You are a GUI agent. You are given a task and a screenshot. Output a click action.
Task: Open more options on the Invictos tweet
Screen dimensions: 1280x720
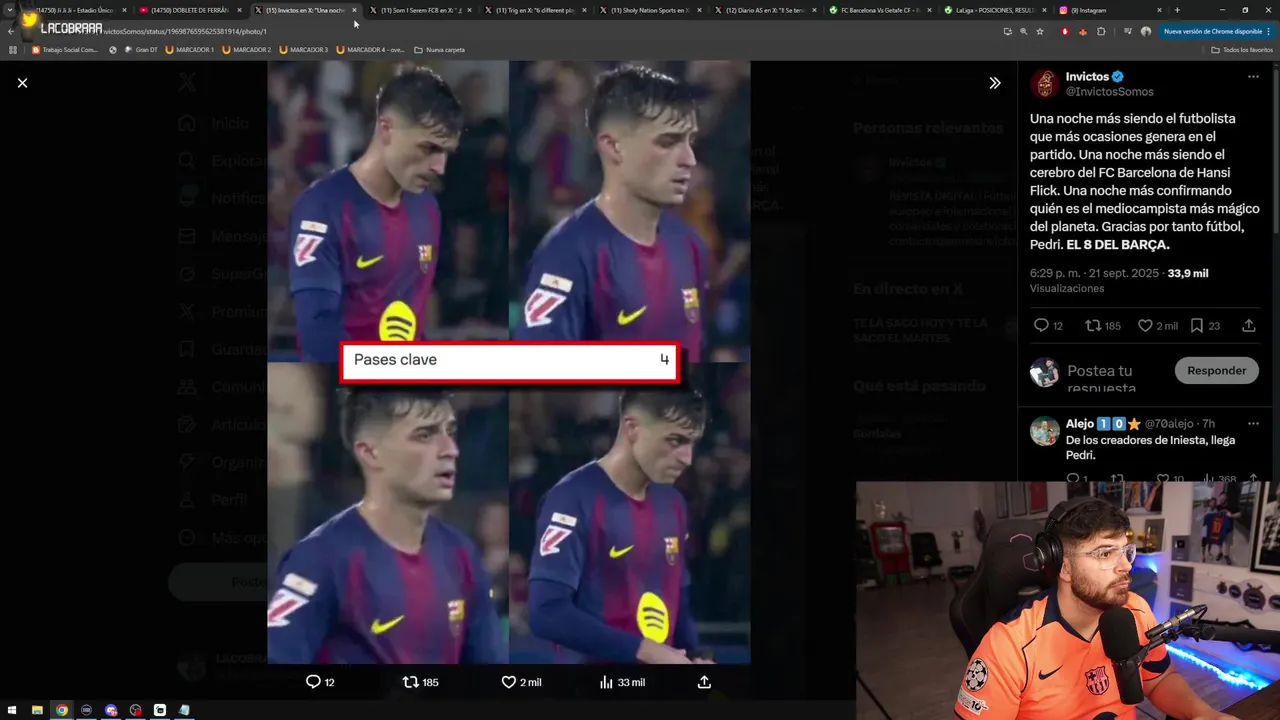pos(1253,77)
